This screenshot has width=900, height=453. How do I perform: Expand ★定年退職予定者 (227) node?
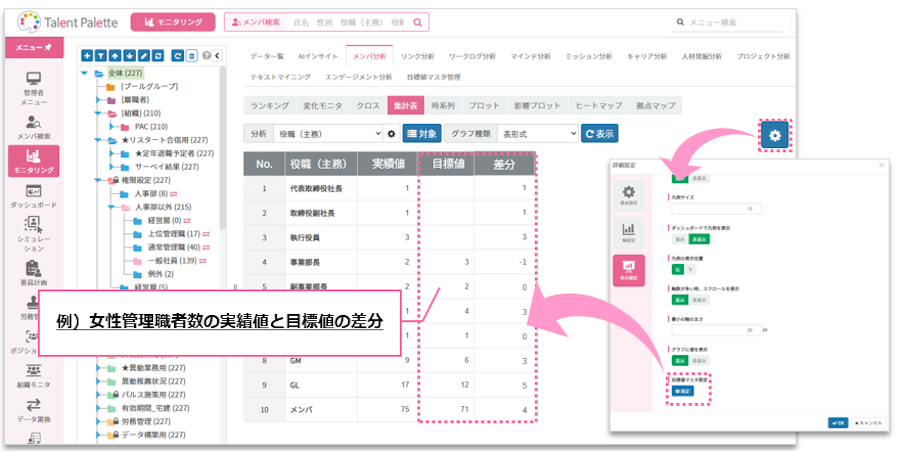111,153
